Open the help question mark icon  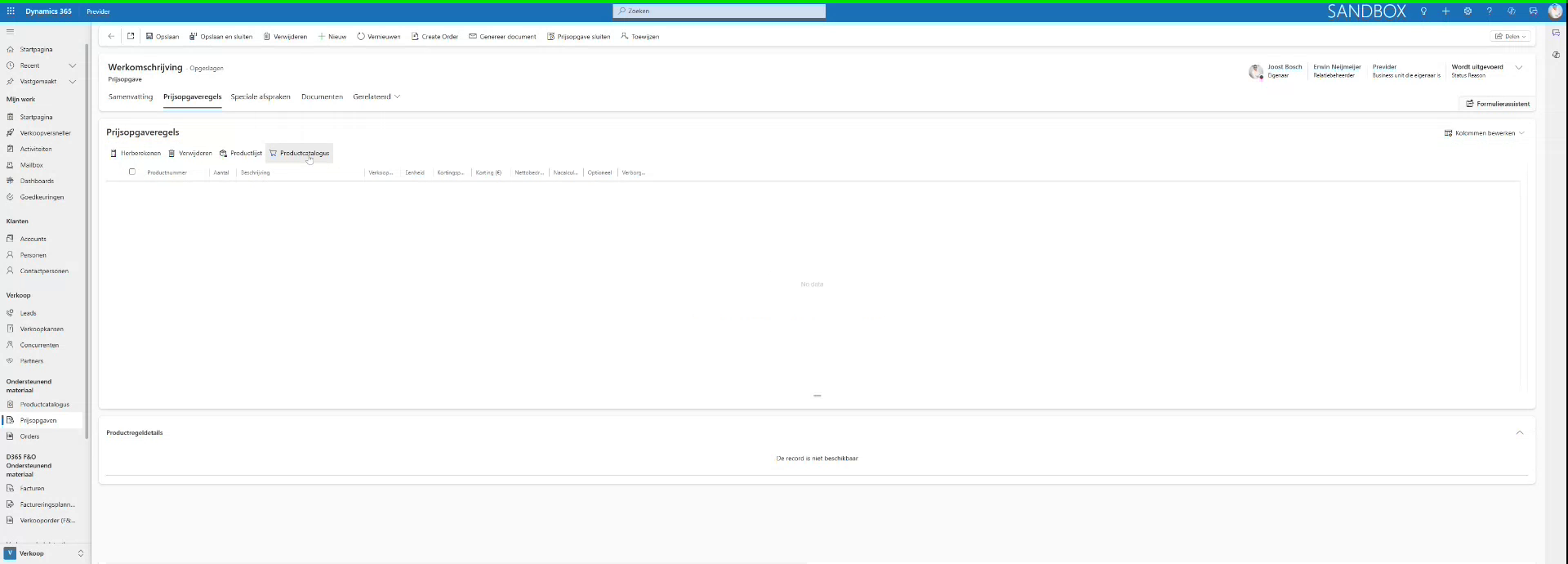(x=1489, y=11)
